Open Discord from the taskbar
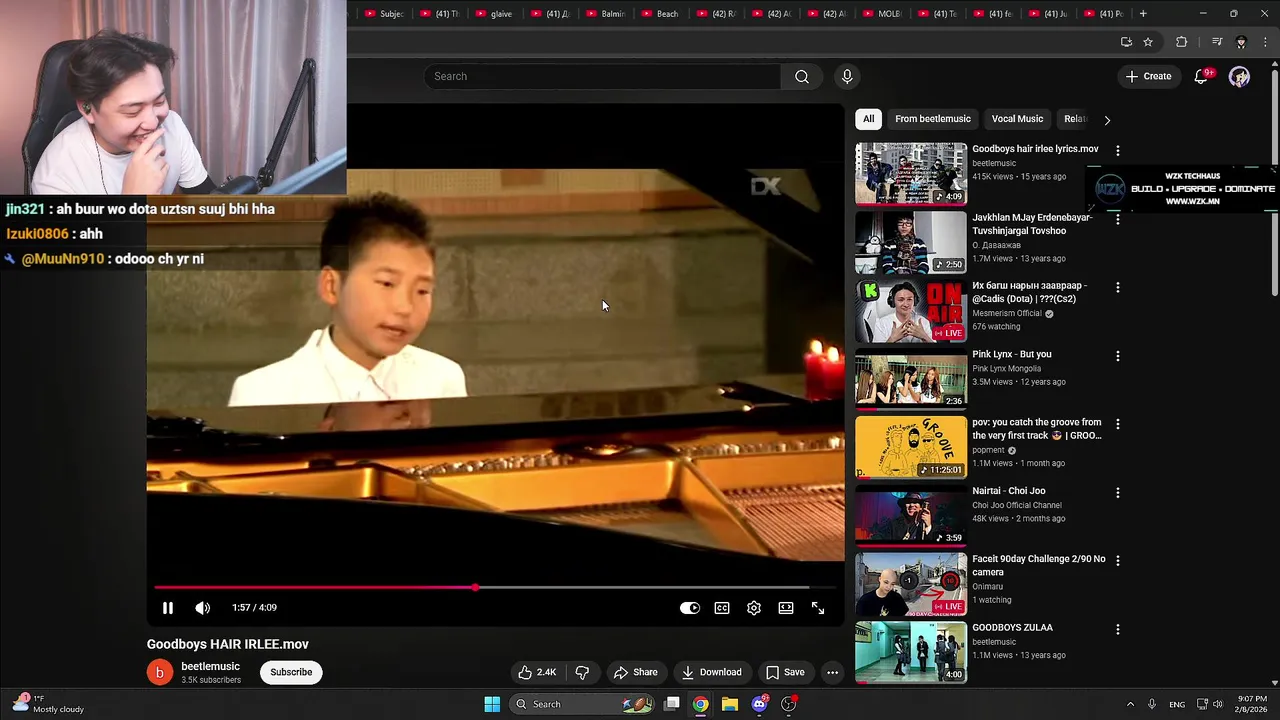The image size is (1280, 720). pos(759,704)
